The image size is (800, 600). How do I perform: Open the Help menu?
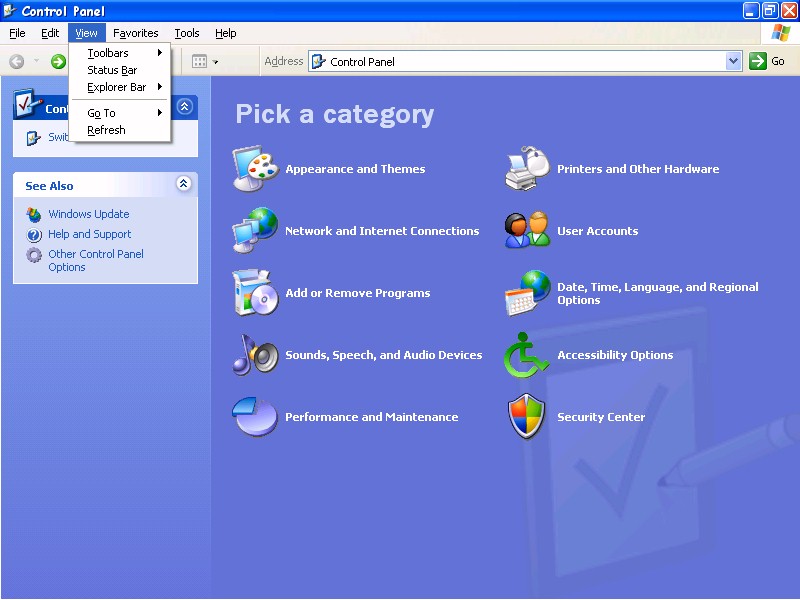226,33
